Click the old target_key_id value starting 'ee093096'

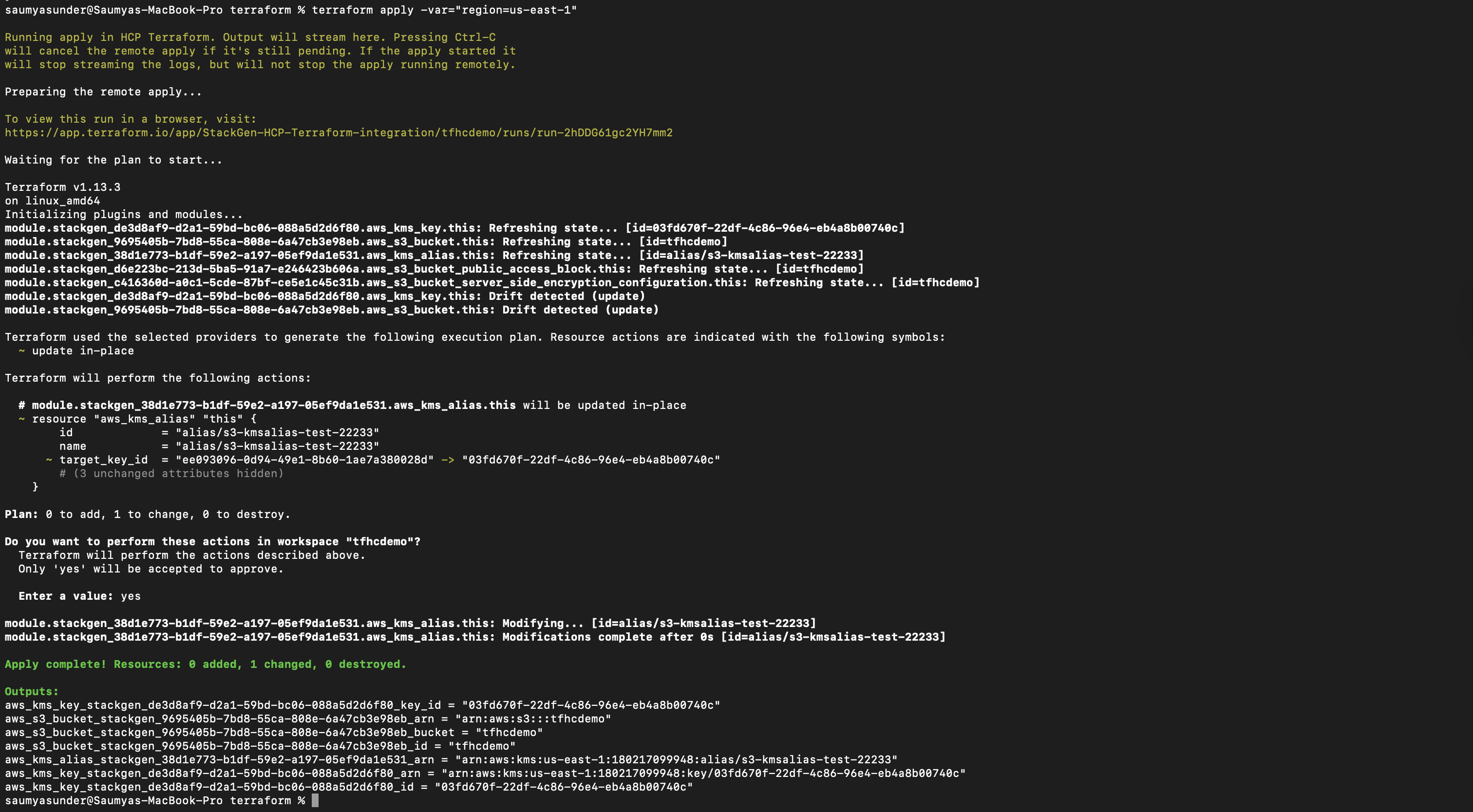tap(304, 460)
